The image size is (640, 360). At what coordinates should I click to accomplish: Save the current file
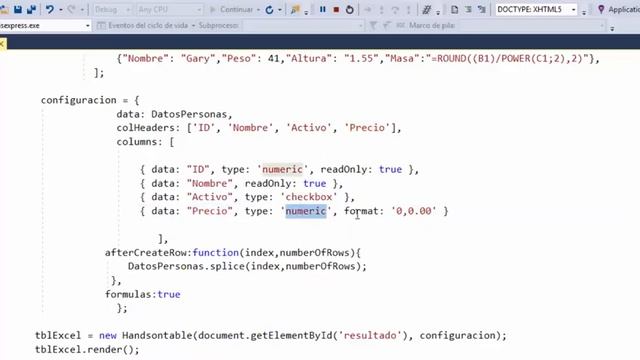coord(18,9)
